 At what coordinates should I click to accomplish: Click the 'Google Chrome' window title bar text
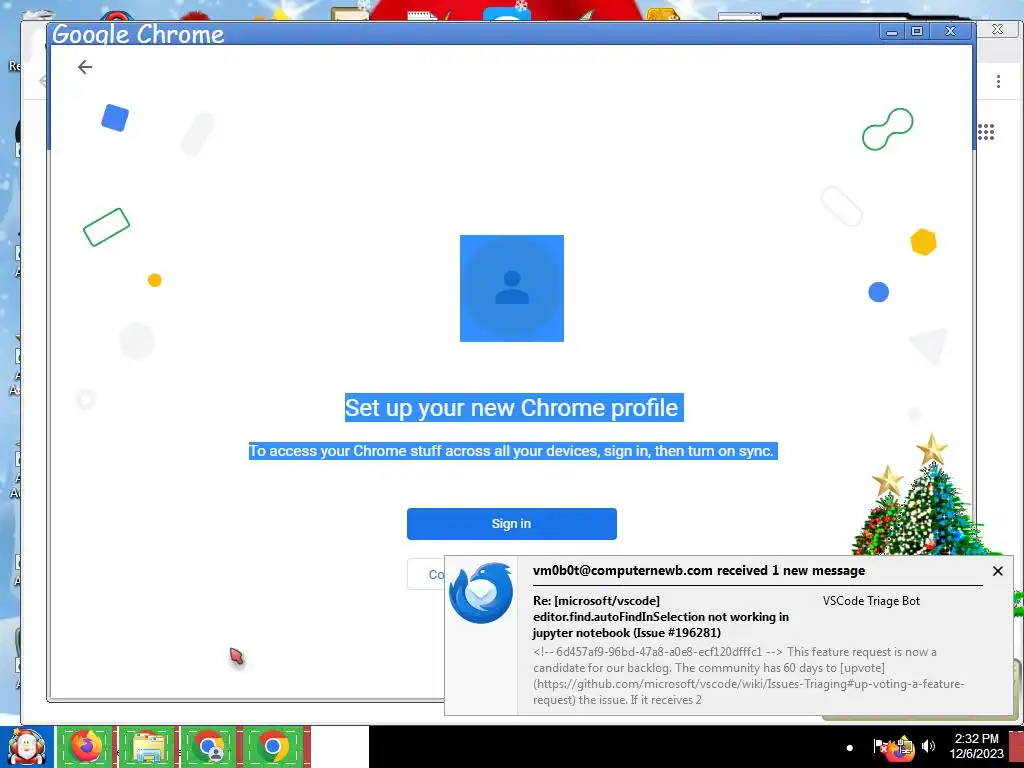[138, 34]
